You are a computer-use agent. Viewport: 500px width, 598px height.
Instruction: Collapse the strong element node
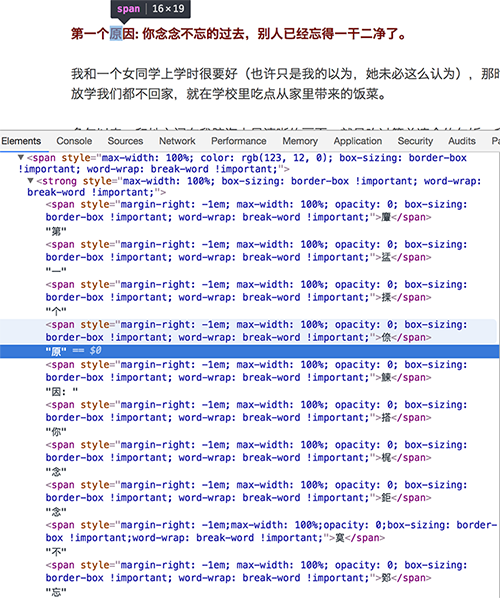[31, 181]
